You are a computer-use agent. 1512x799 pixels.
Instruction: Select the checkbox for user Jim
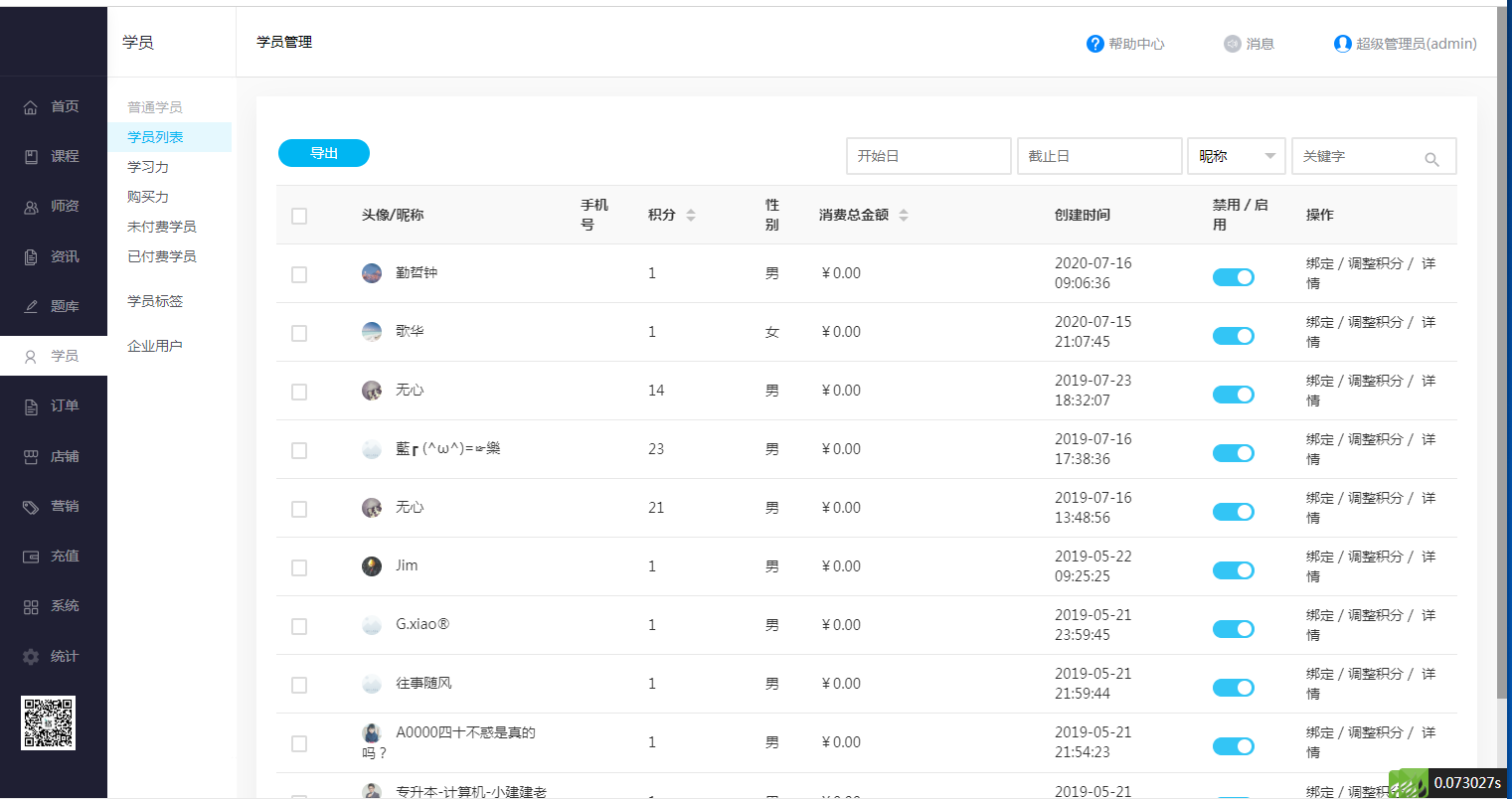(x=299, y=567)
